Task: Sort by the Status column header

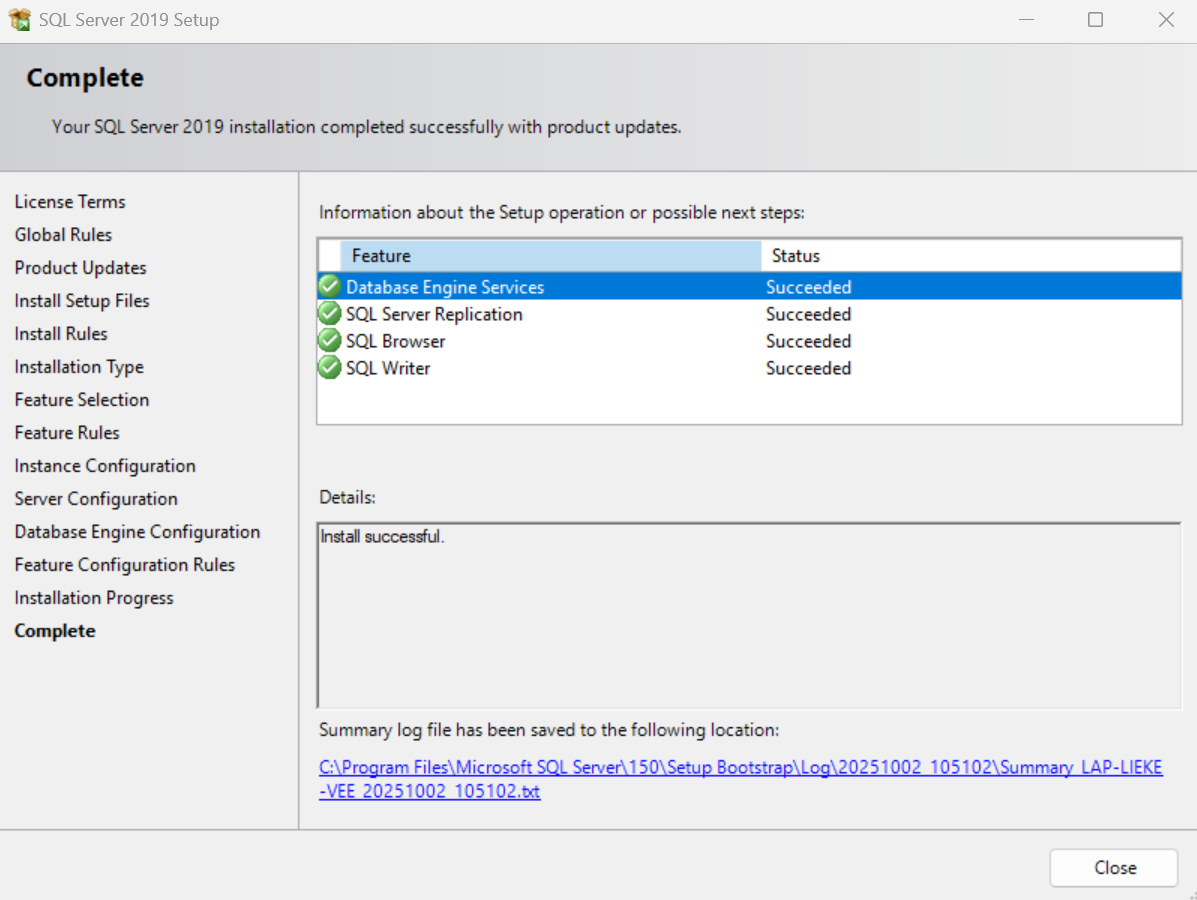Action: point(970,256)
